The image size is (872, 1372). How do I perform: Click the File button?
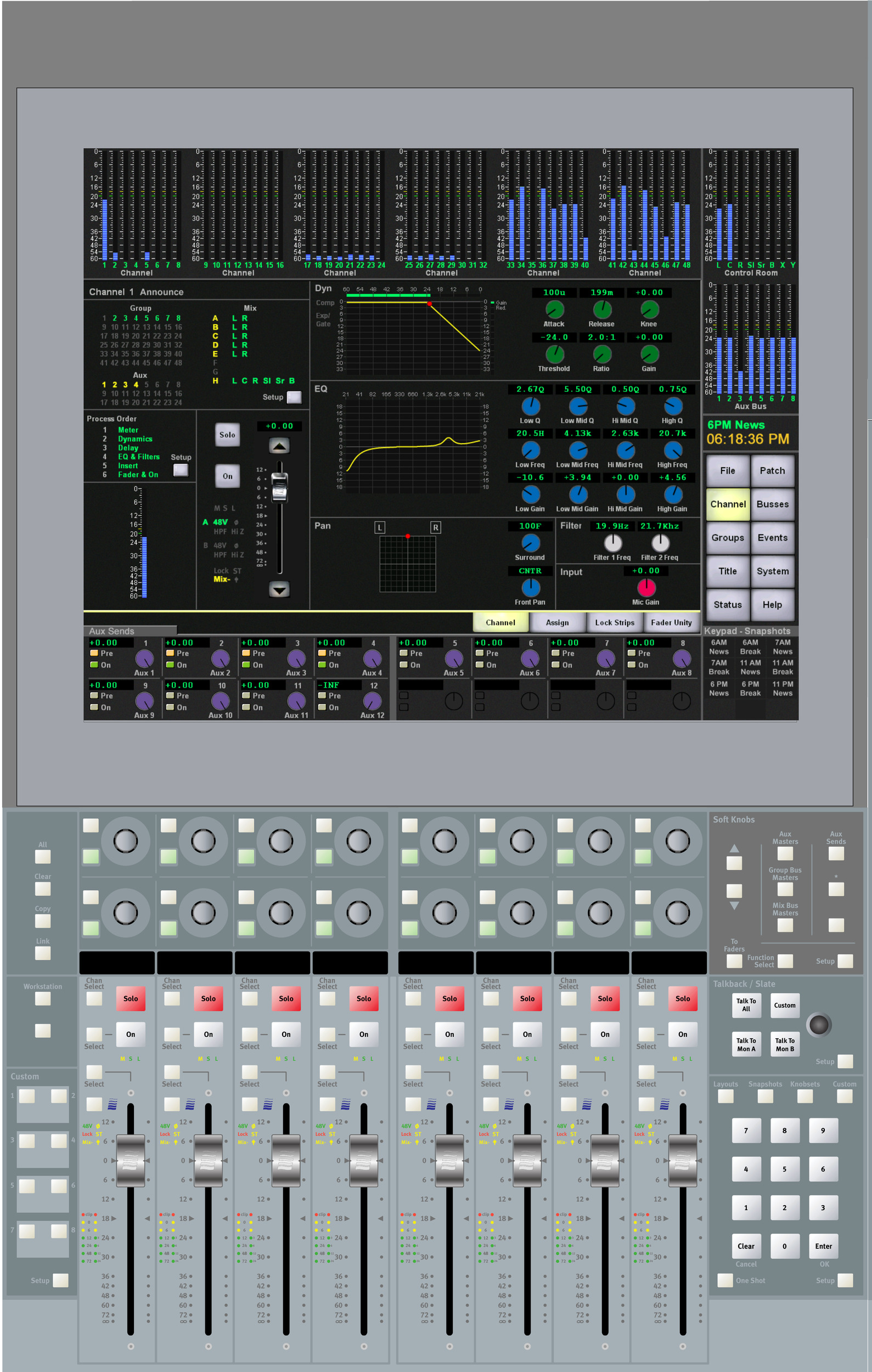727,471
